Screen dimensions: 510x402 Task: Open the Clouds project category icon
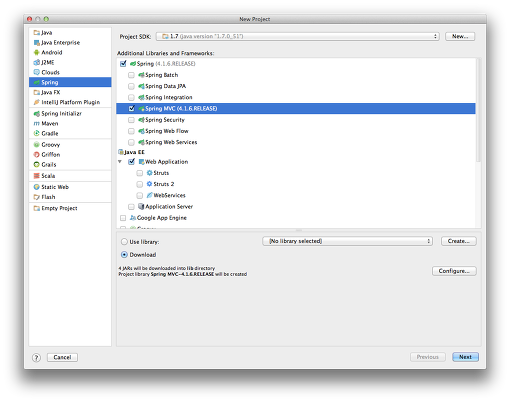37,72
